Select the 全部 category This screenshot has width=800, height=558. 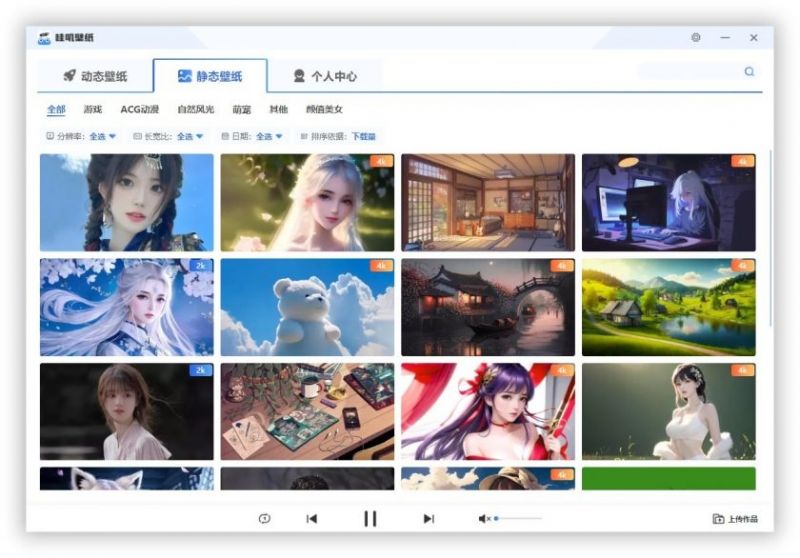pyautogui.click(x=56, y=109)
